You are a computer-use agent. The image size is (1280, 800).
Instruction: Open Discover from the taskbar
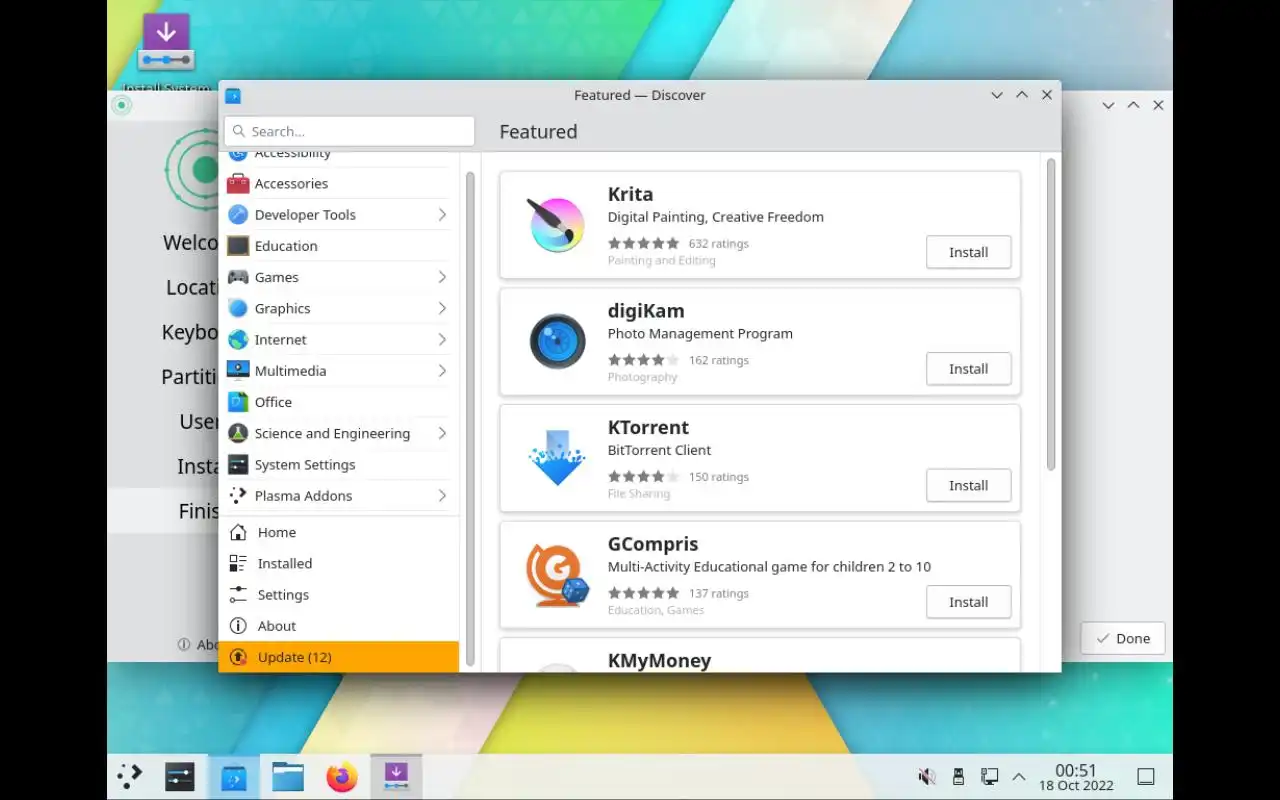(x=234, y=776)
